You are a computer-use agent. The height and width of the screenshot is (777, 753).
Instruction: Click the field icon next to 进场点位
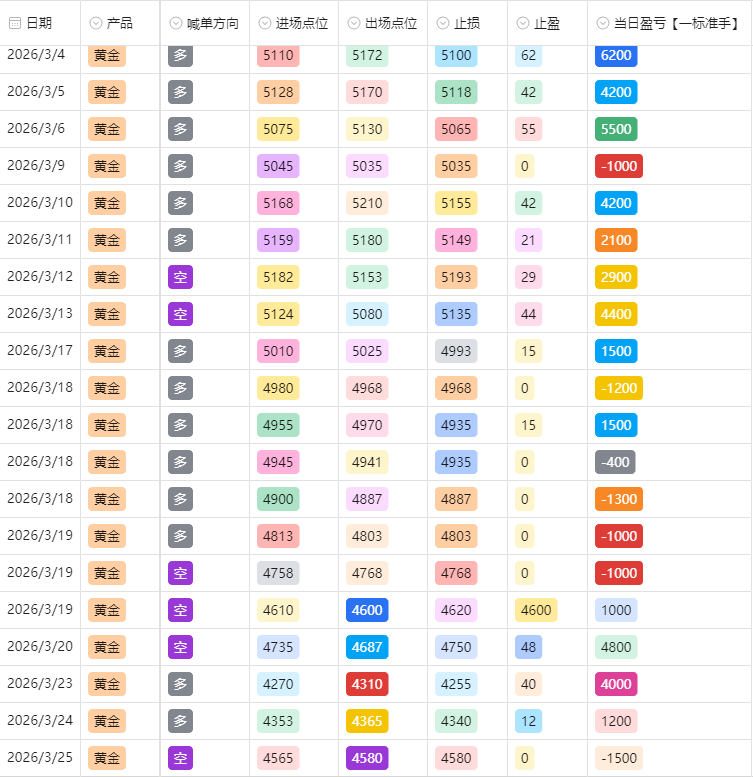[265, 23]
